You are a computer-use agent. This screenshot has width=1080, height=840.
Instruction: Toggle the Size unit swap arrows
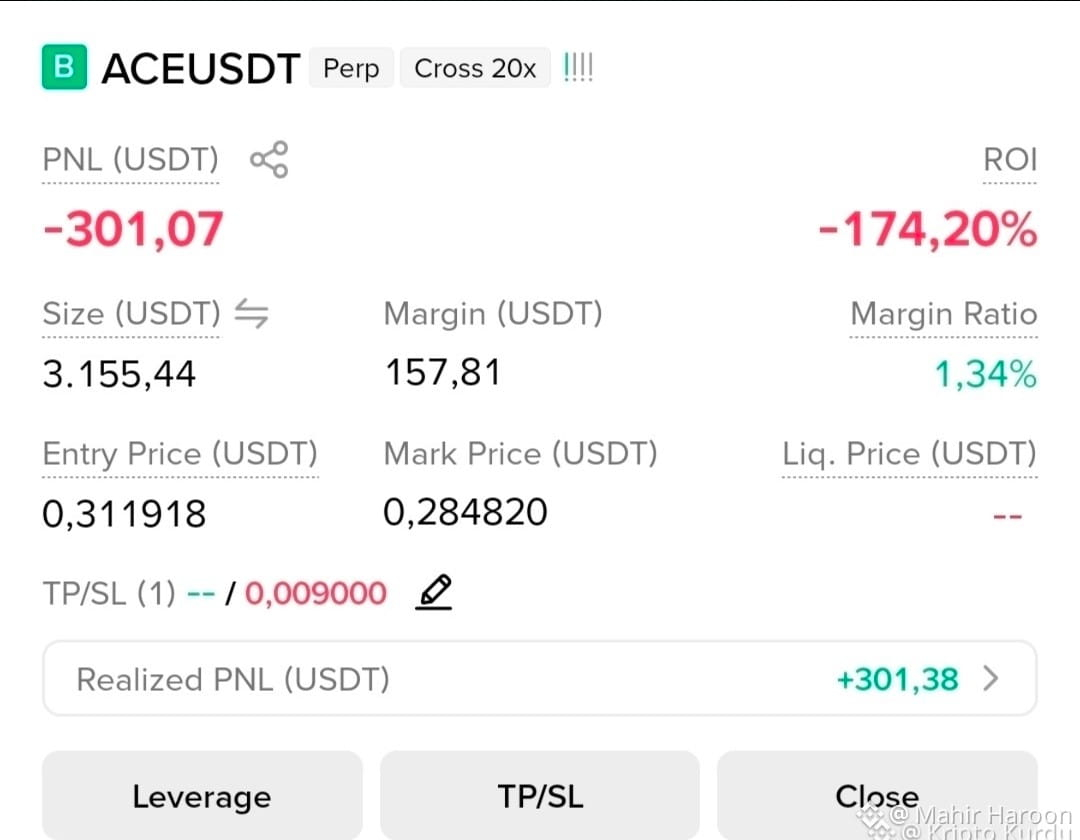(251, 313)
